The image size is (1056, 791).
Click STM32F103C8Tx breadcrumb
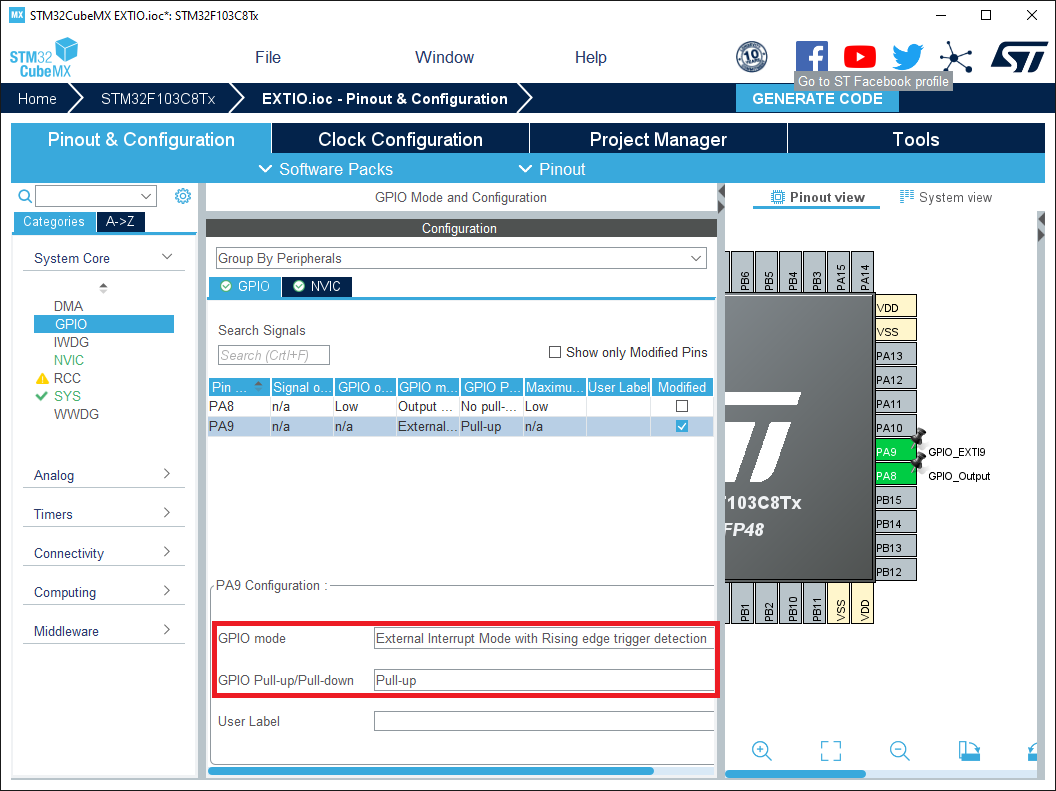158,99
